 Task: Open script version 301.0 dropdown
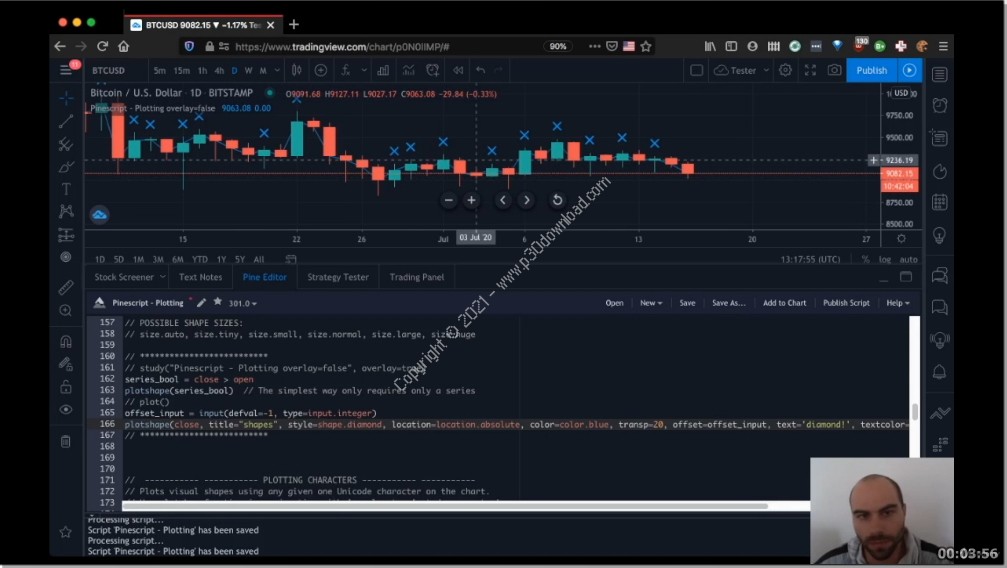243,303
